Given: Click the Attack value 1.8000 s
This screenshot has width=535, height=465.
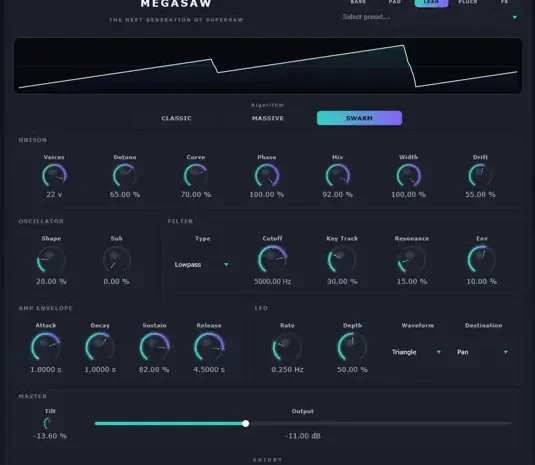Looking at the screenshot, I should coord(46,369).
